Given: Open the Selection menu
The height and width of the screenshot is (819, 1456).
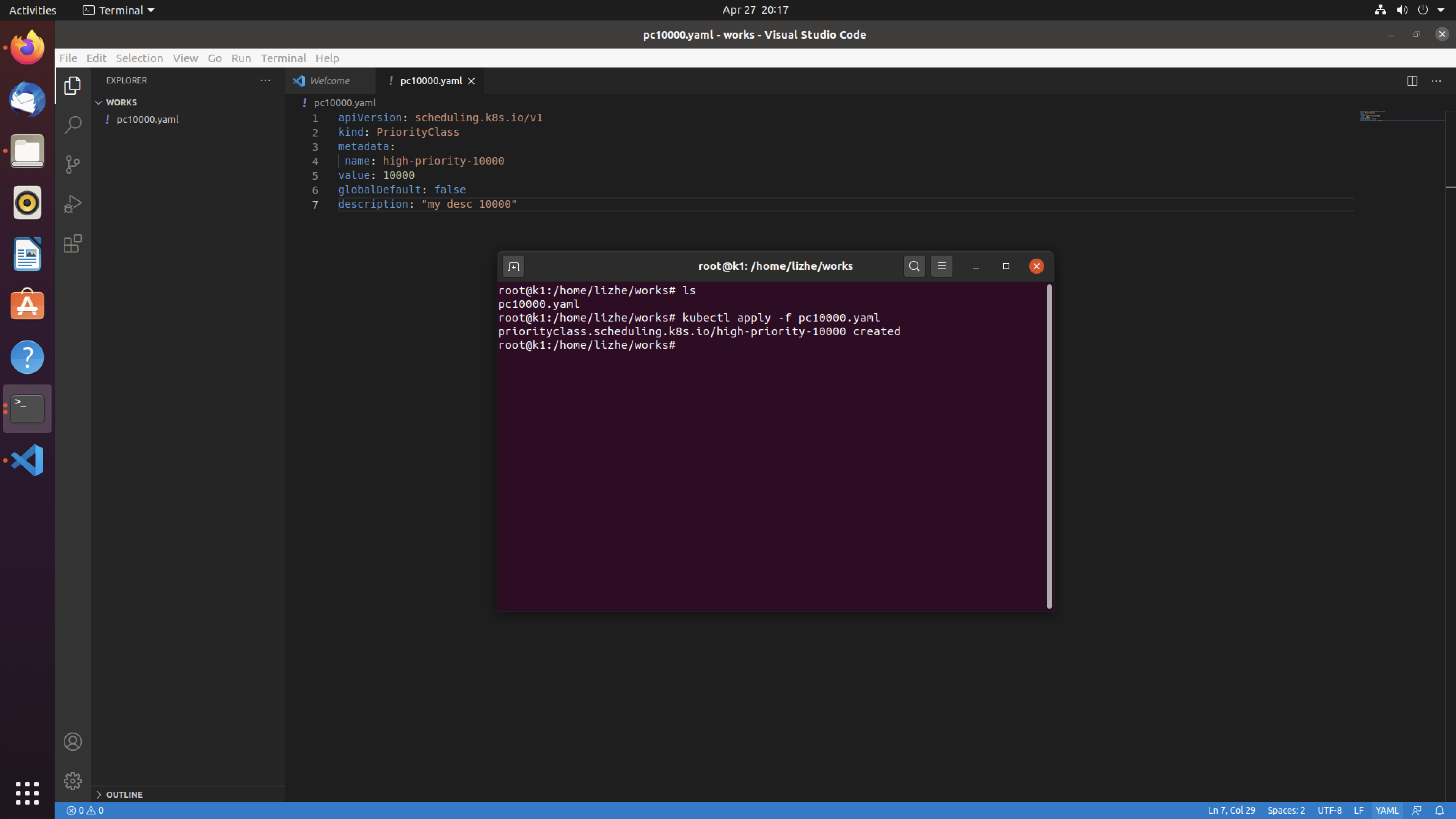Looking at the screenshot, I should (x=139, y=58).
